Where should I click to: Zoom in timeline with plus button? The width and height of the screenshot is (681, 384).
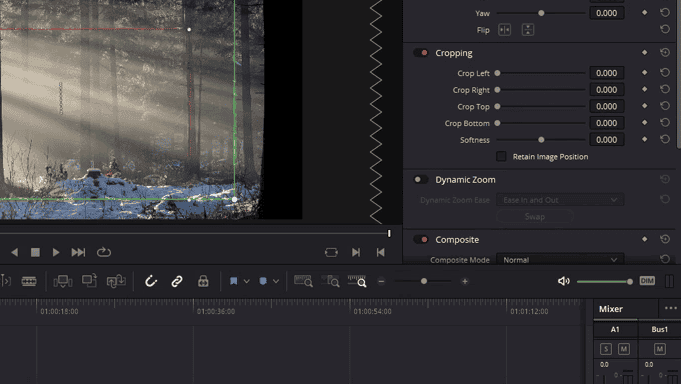[465, 281]
